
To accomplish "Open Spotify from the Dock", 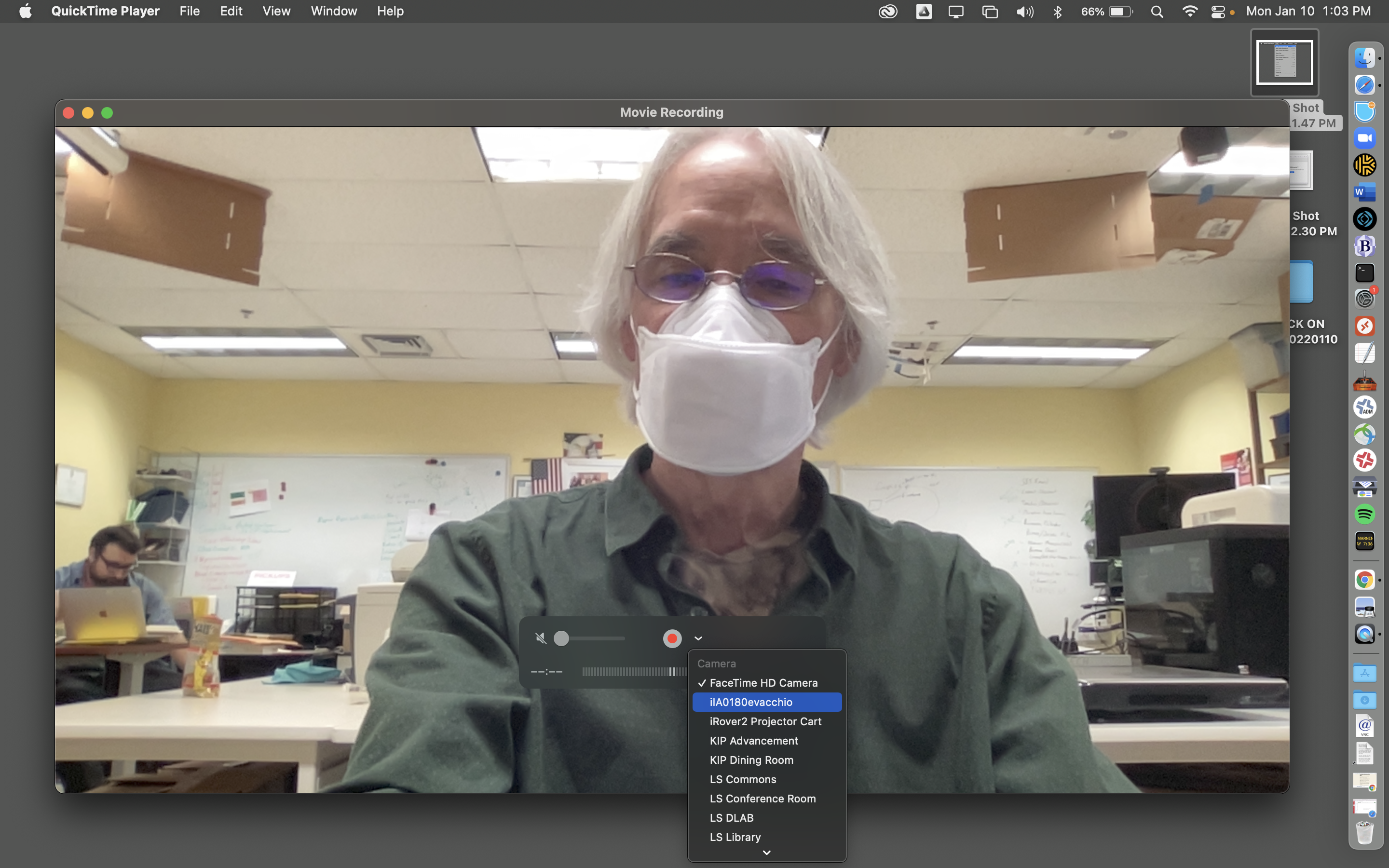I will tap(1364, 514).
